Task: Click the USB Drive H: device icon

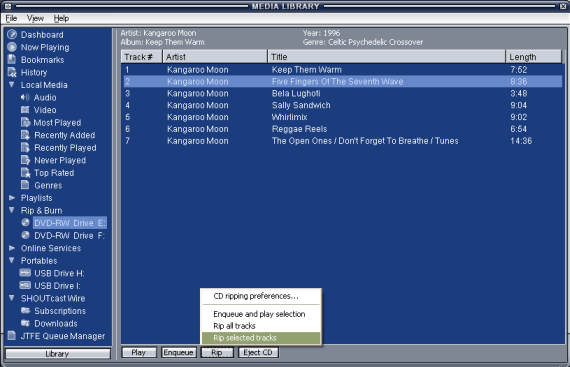Action: point(25,273)
